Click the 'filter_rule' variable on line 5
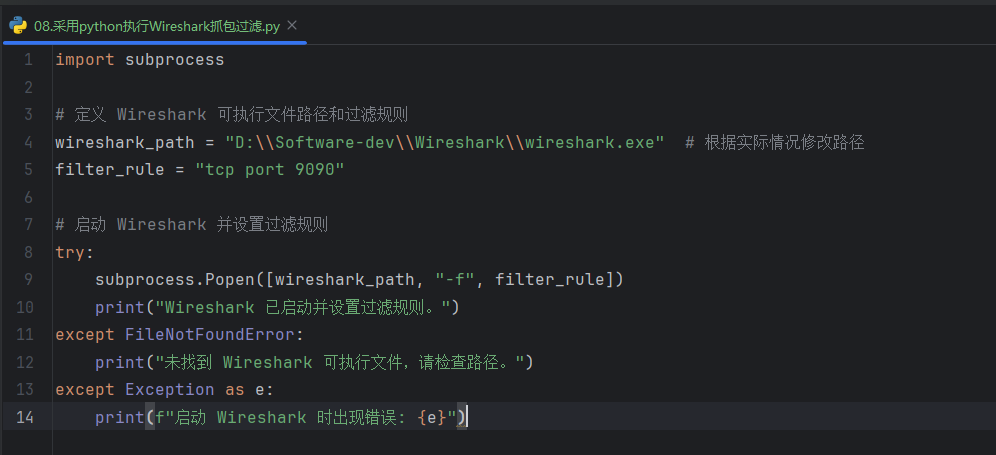This screenshot has height=455, width=996. 110,170
